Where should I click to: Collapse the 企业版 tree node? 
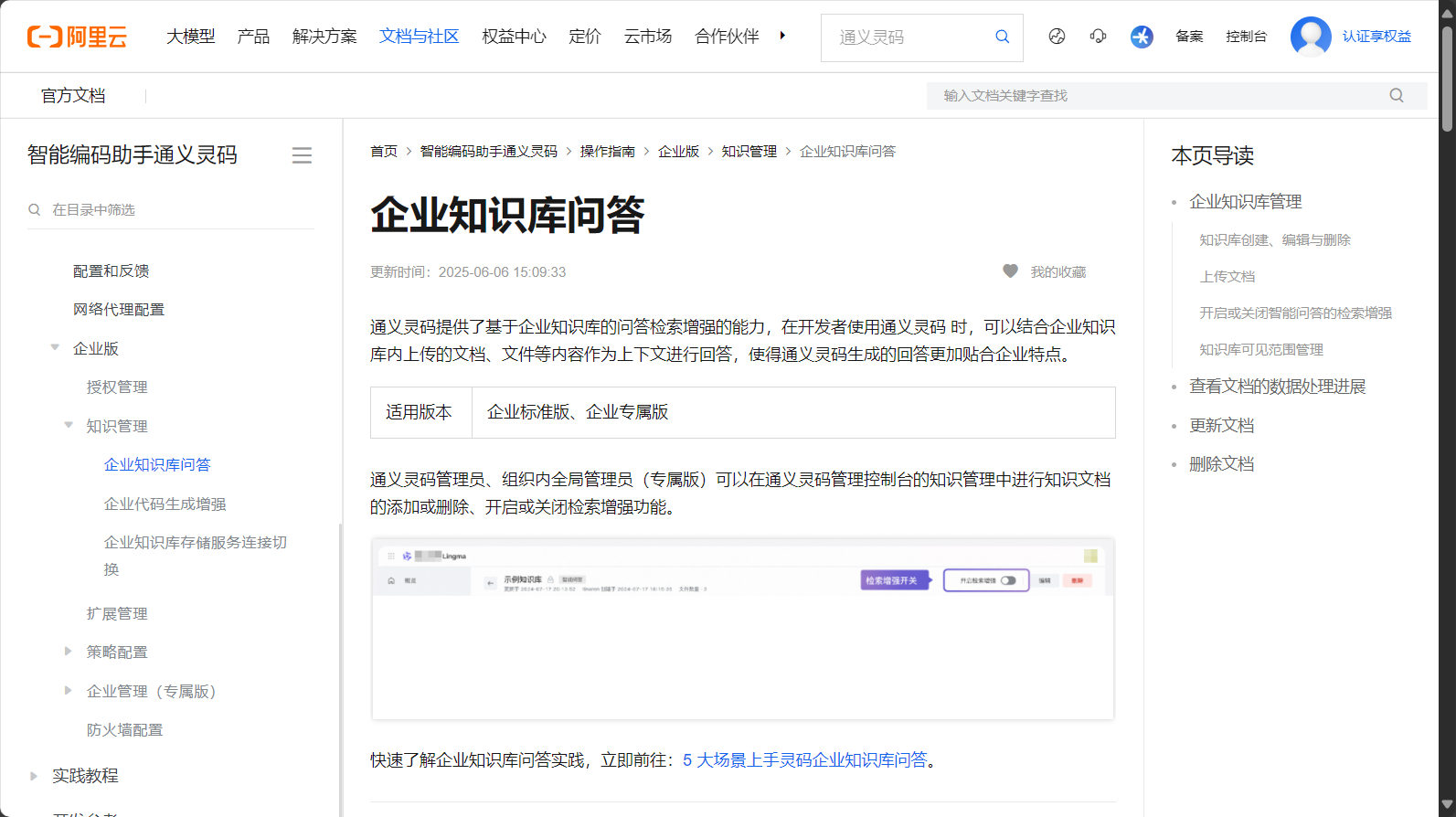click(x=55, y=347)
